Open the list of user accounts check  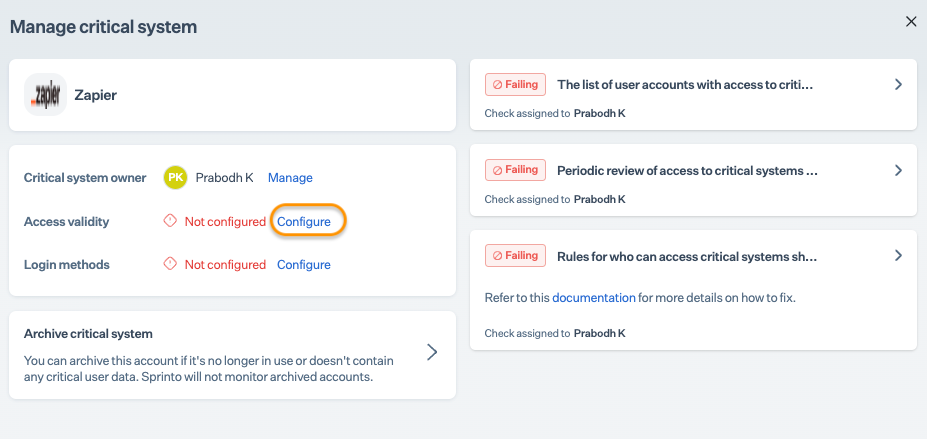click(685, 85)
